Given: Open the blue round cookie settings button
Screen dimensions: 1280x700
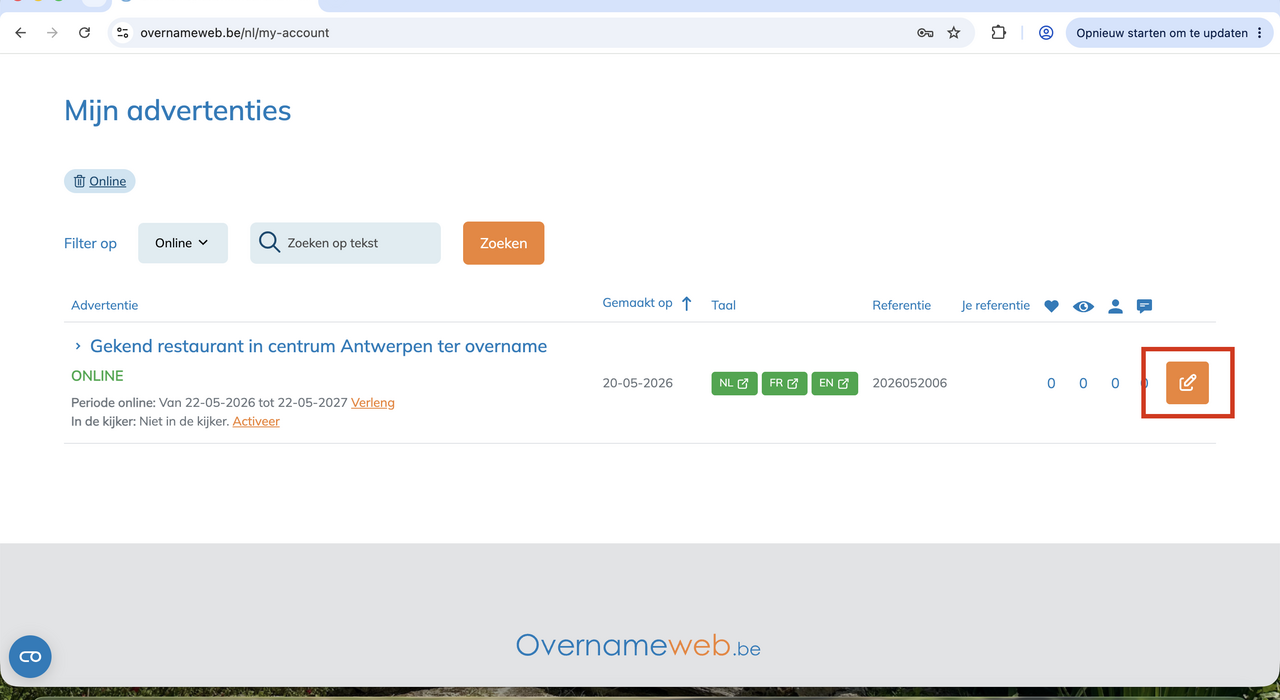Looking at the screenshot, I should pos(30,656).
